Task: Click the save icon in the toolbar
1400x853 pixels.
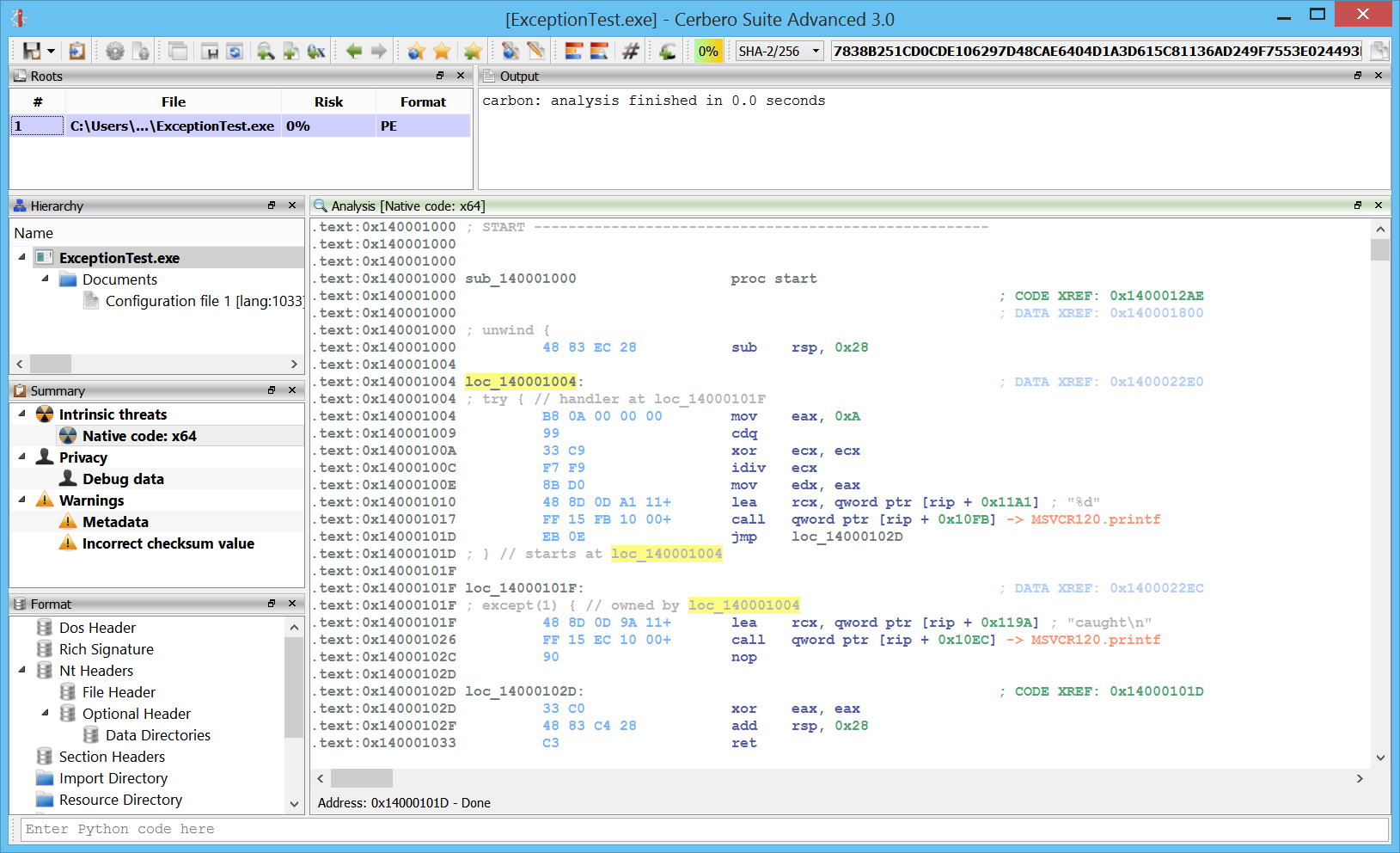Action: [x=32, y=52]
